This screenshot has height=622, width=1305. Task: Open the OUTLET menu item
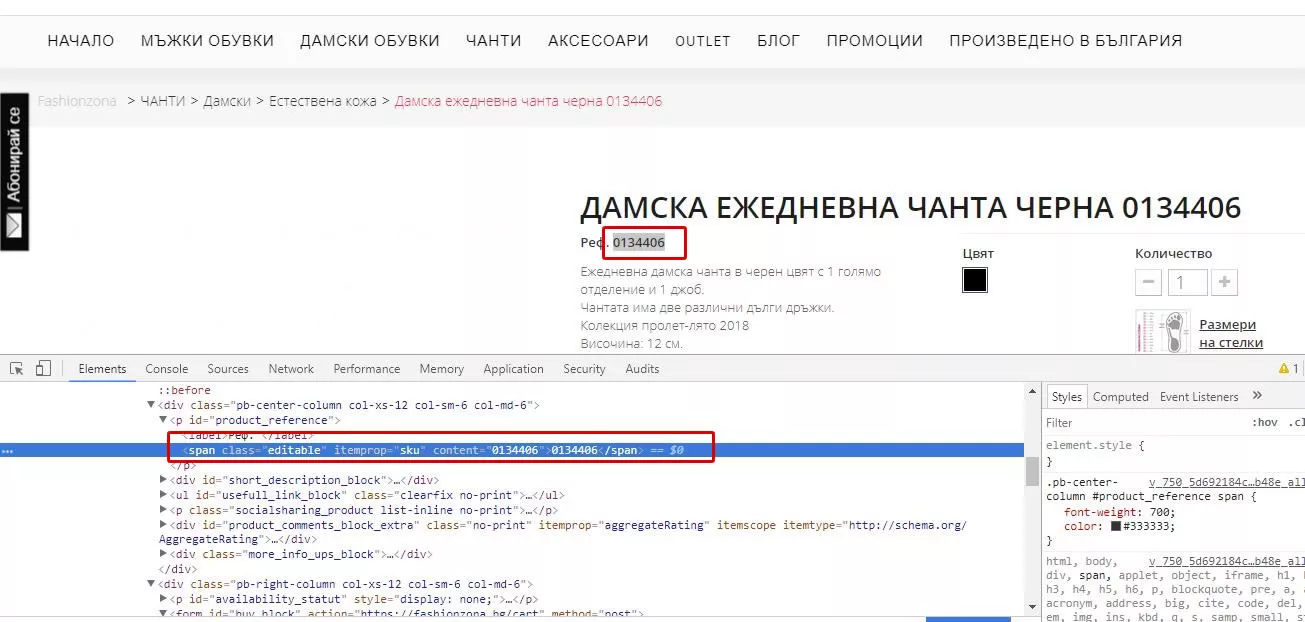[x=703, y=41]
